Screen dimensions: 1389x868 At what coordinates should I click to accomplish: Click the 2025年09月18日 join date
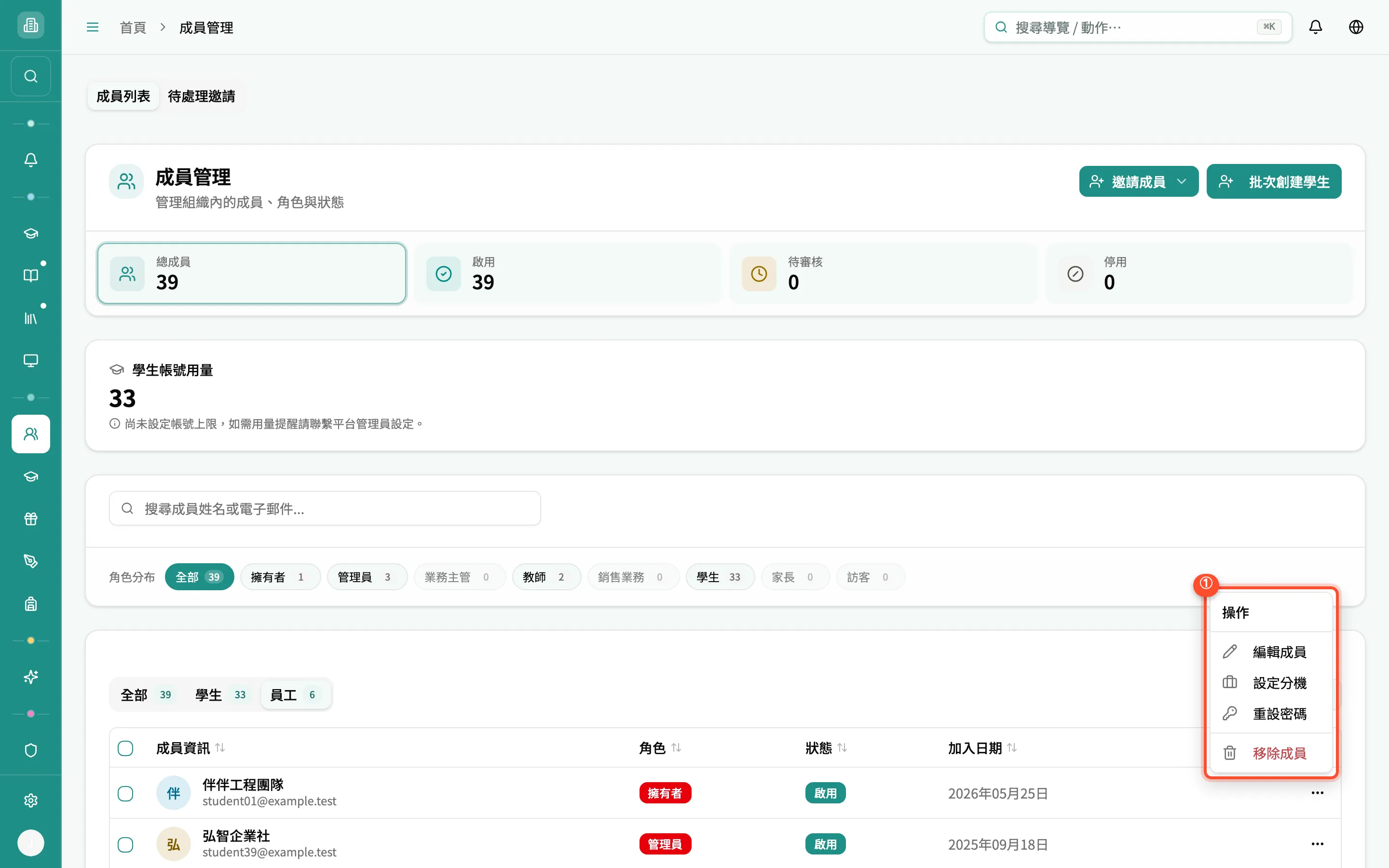(x=997, y=844)
